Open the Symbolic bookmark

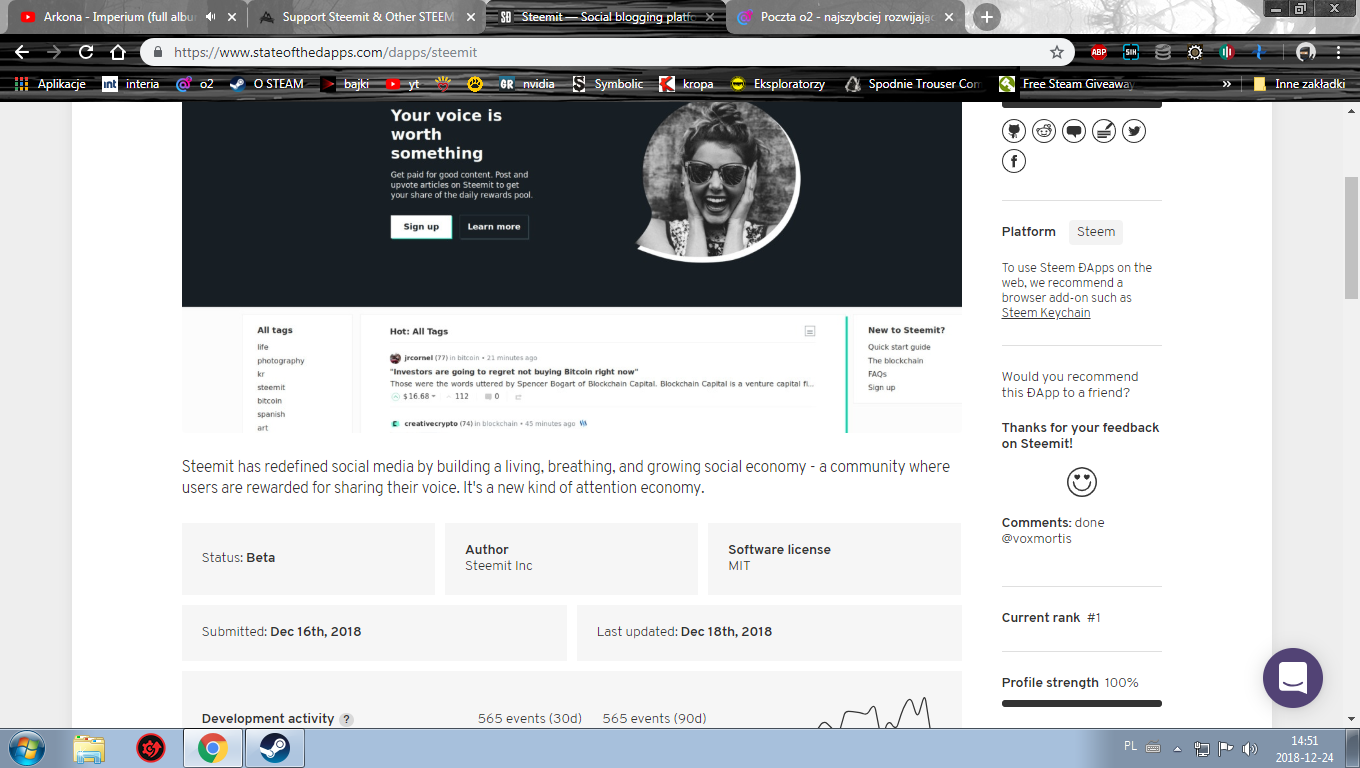coord(608,84)
